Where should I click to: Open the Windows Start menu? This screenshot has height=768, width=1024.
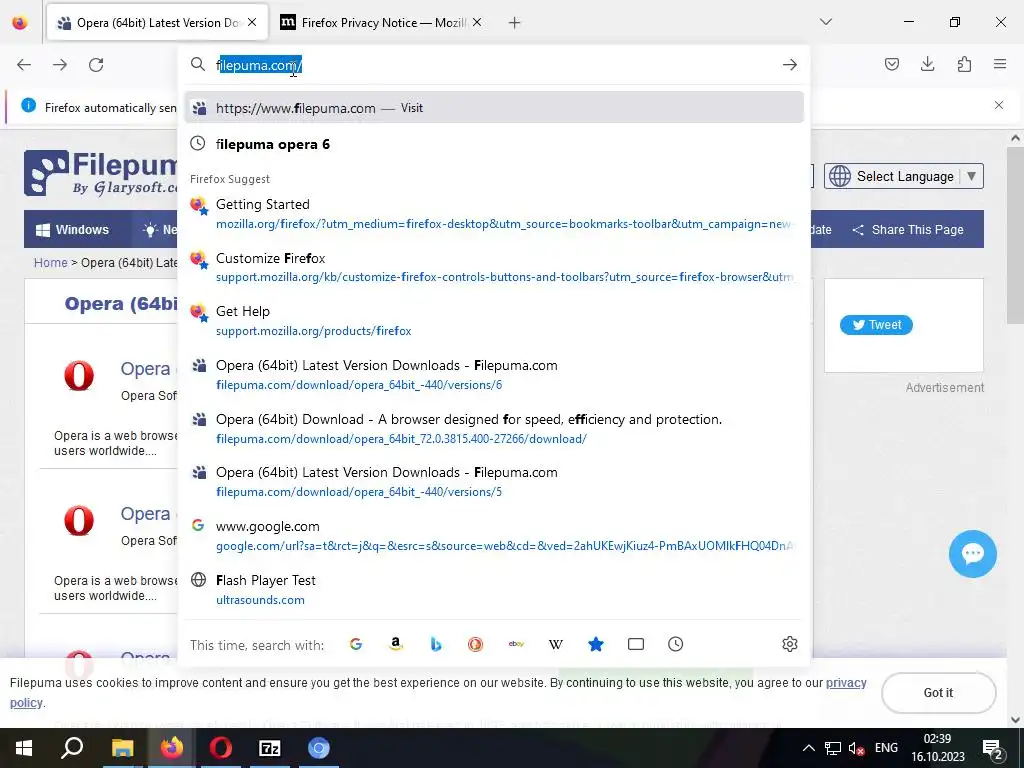click(24, 748)
